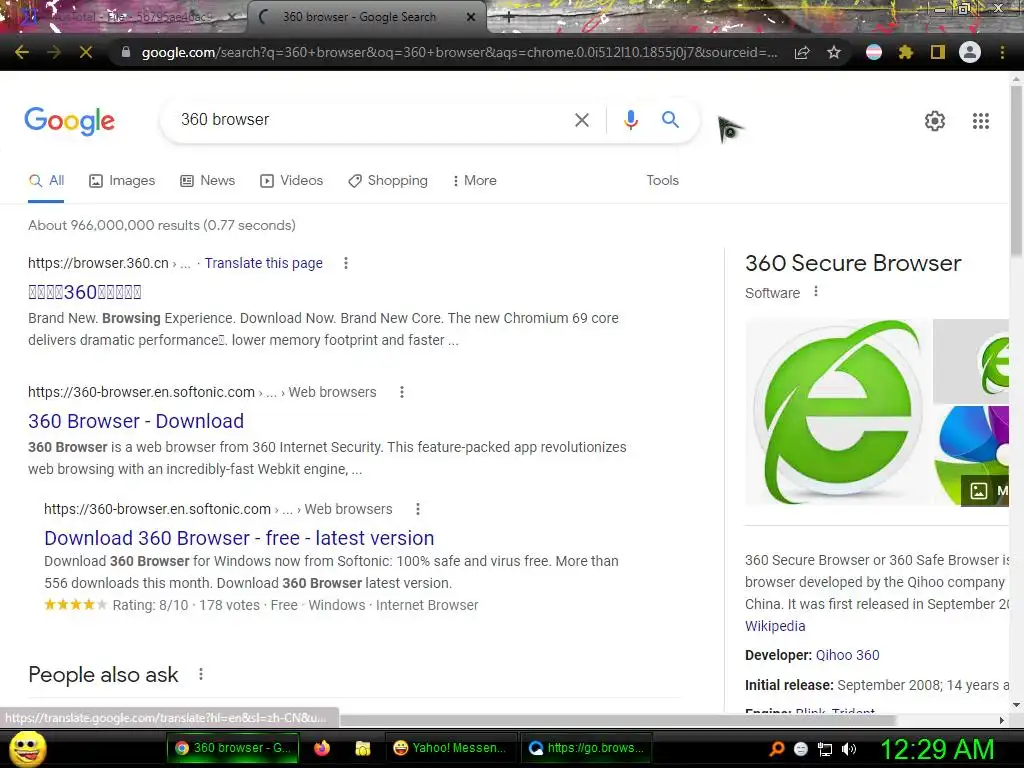Open the file explorer folder in the taskbar
Screen dimensions: 1024x768
point(362,748)
